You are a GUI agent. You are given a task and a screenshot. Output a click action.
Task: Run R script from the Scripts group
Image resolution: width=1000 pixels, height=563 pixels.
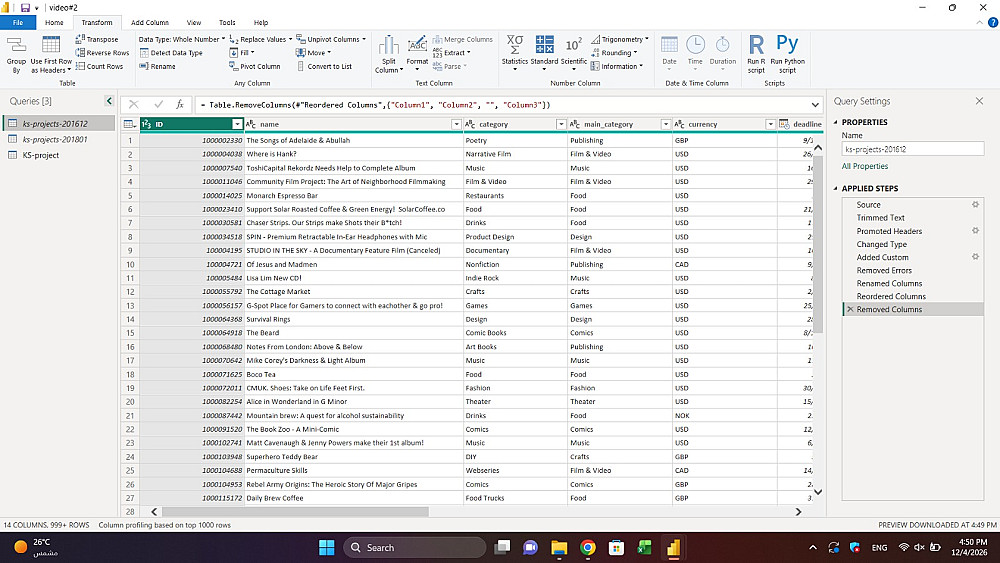click(756, 46)
